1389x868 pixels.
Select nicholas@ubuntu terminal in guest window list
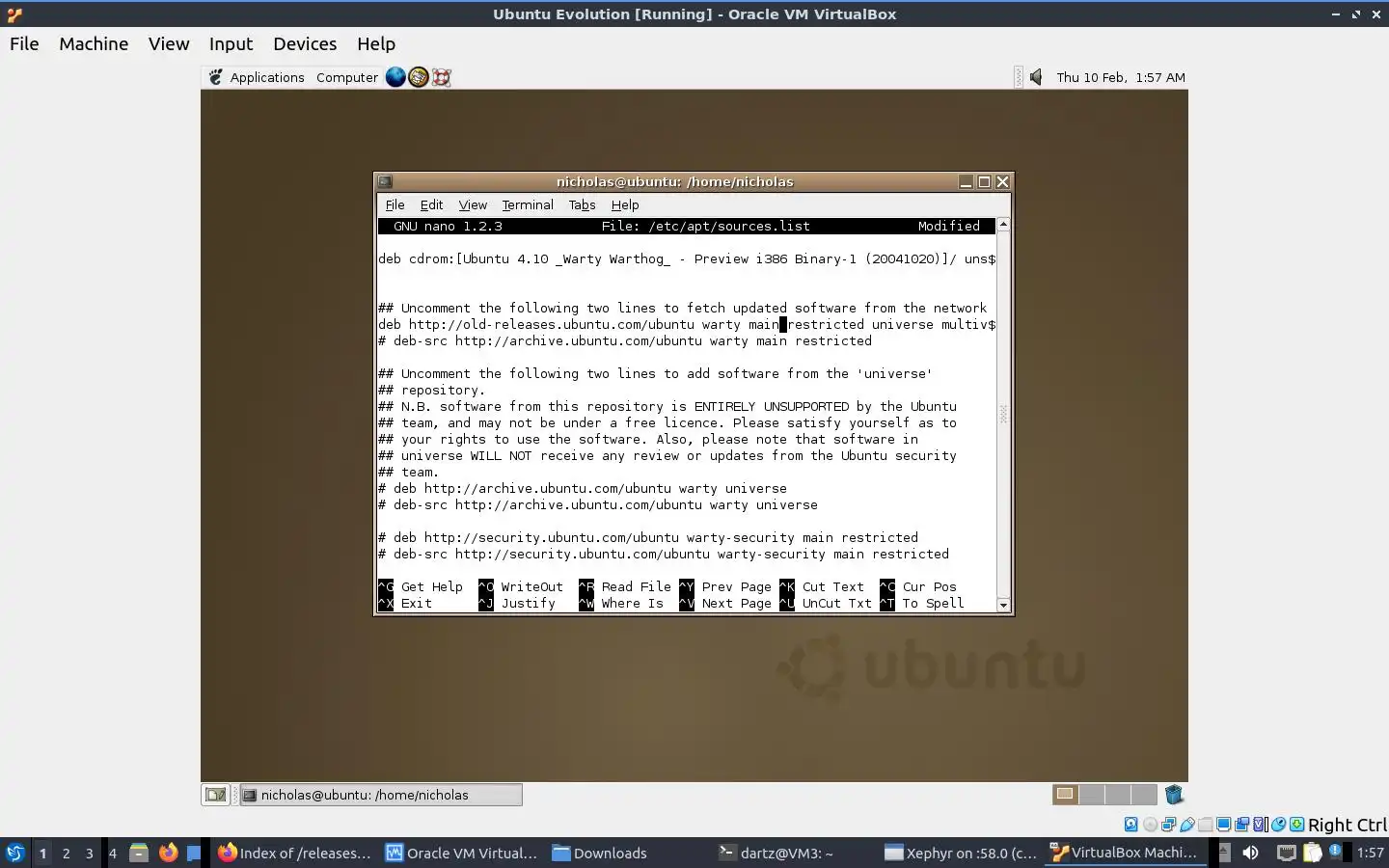coord(381,795)
